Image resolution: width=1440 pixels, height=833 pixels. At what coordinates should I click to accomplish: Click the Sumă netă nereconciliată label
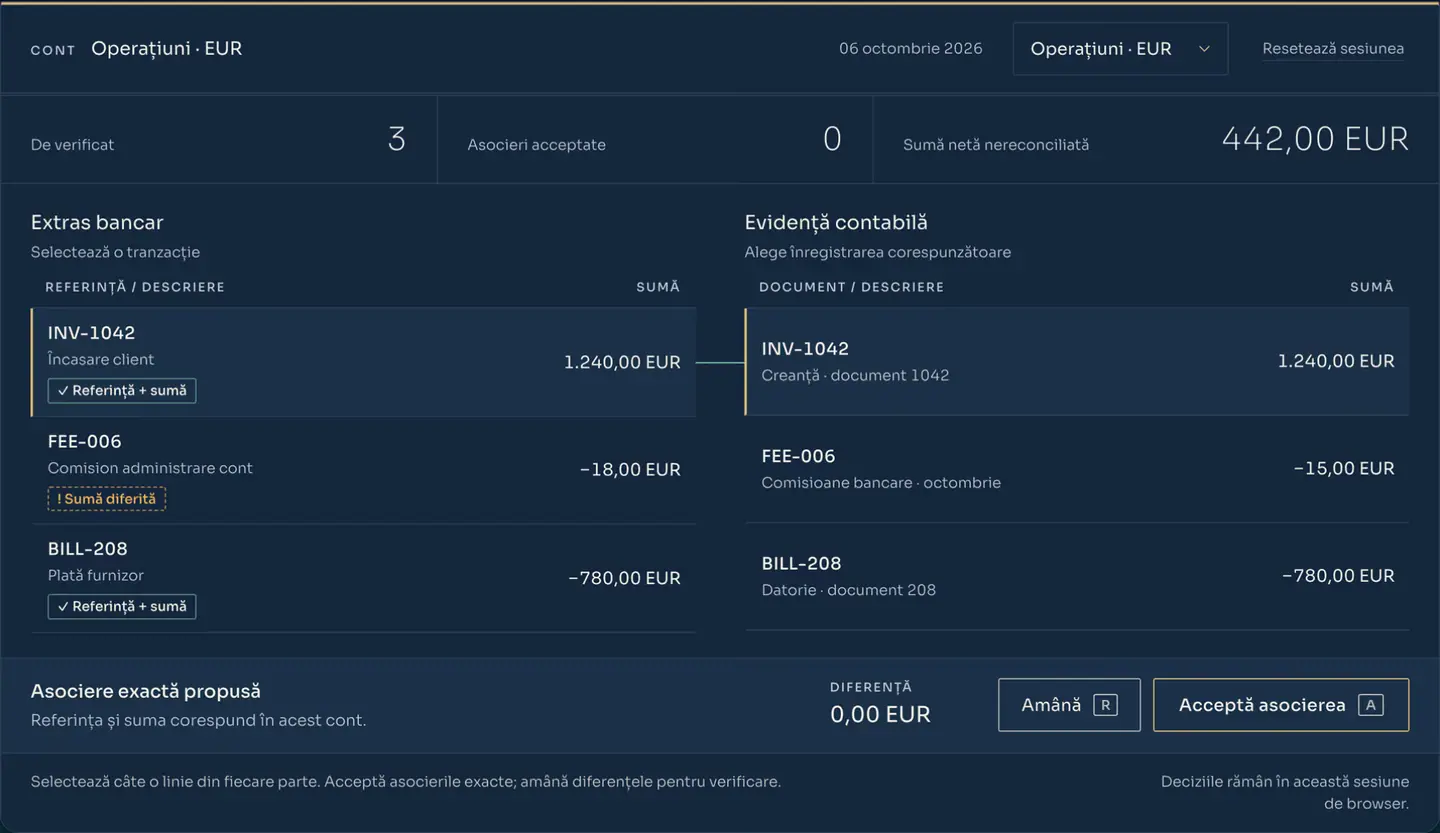coord(996,145)
